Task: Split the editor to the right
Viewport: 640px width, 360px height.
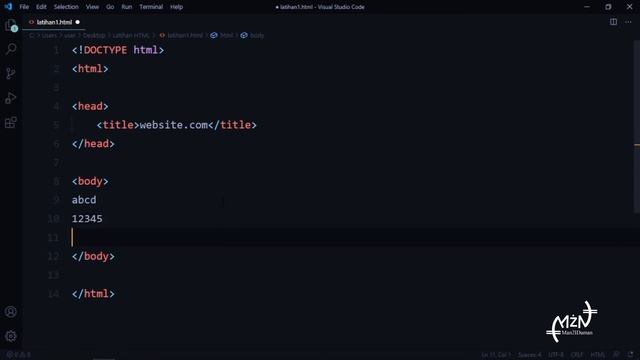Action: (613, 22)
